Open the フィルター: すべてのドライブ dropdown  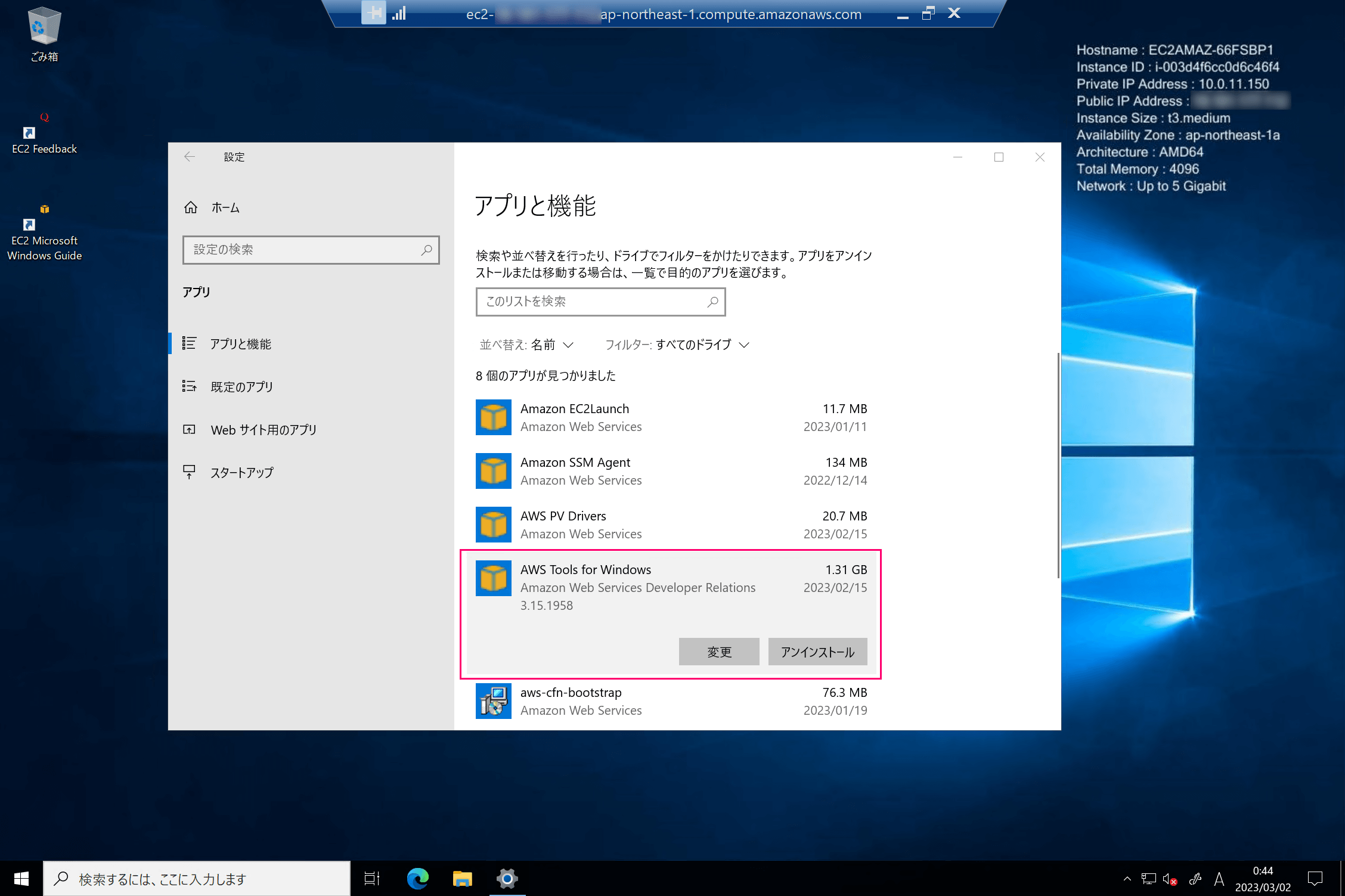pos(677,345)
